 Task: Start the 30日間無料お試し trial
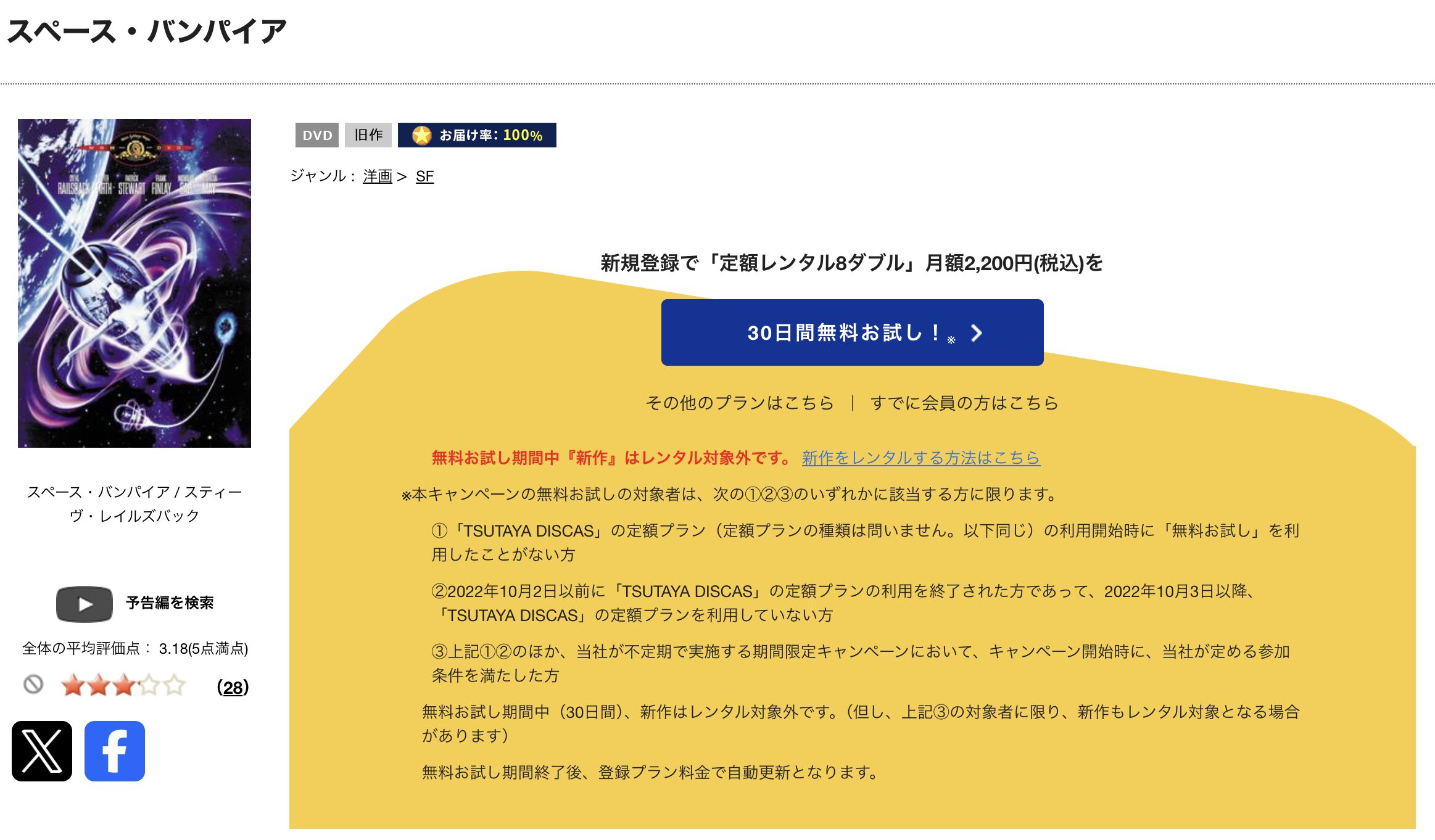(852, 332)
